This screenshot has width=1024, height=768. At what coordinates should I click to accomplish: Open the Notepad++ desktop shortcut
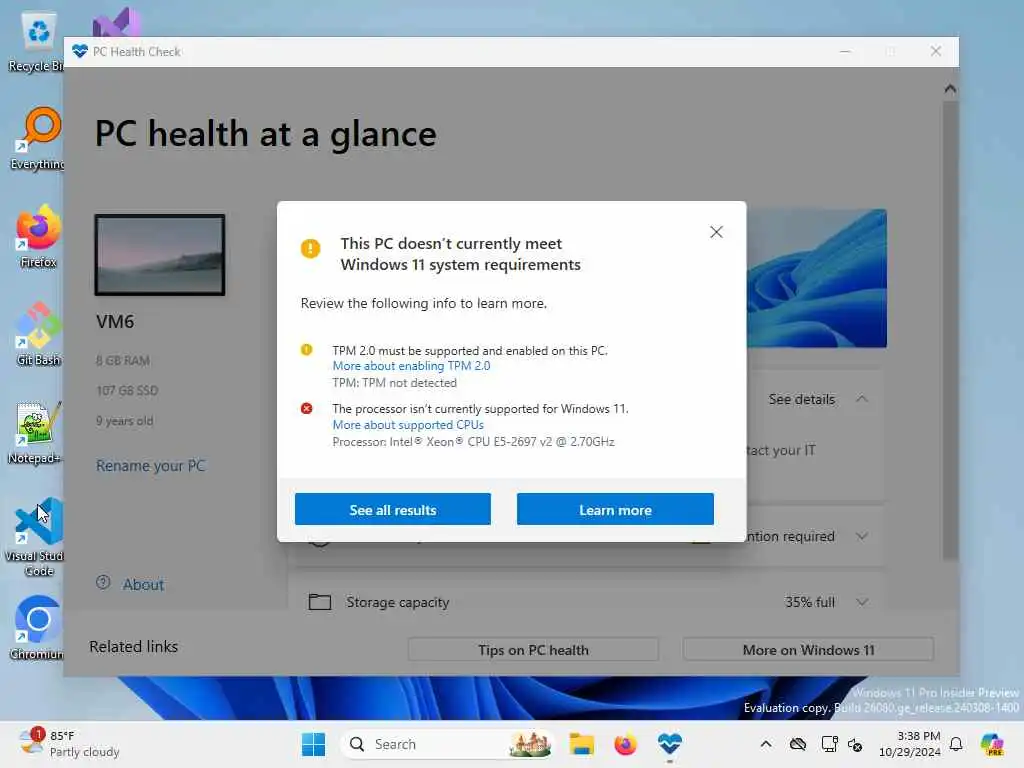(x=37, y=432)
